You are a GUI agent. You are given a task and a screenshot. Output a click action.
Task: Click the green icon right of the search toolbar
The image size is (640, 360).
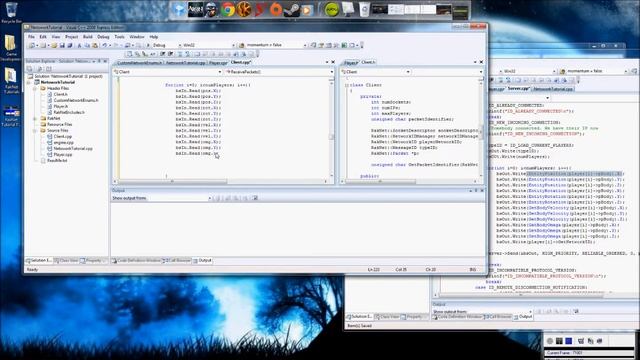click(x=344, y=45)
